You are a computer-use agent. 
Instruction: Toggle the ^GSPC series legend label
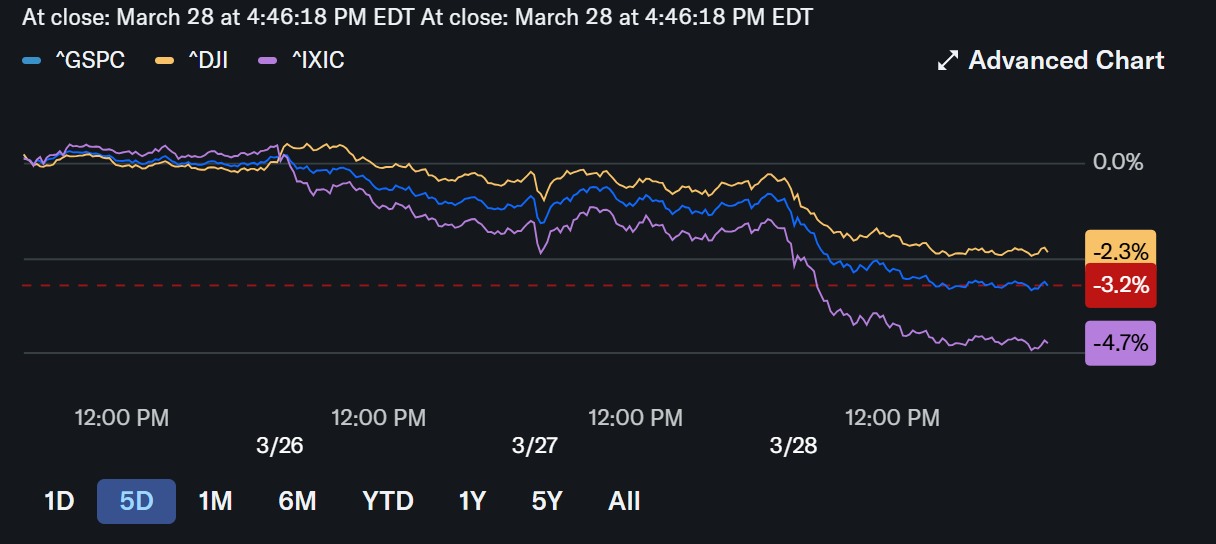pos(89,61)
